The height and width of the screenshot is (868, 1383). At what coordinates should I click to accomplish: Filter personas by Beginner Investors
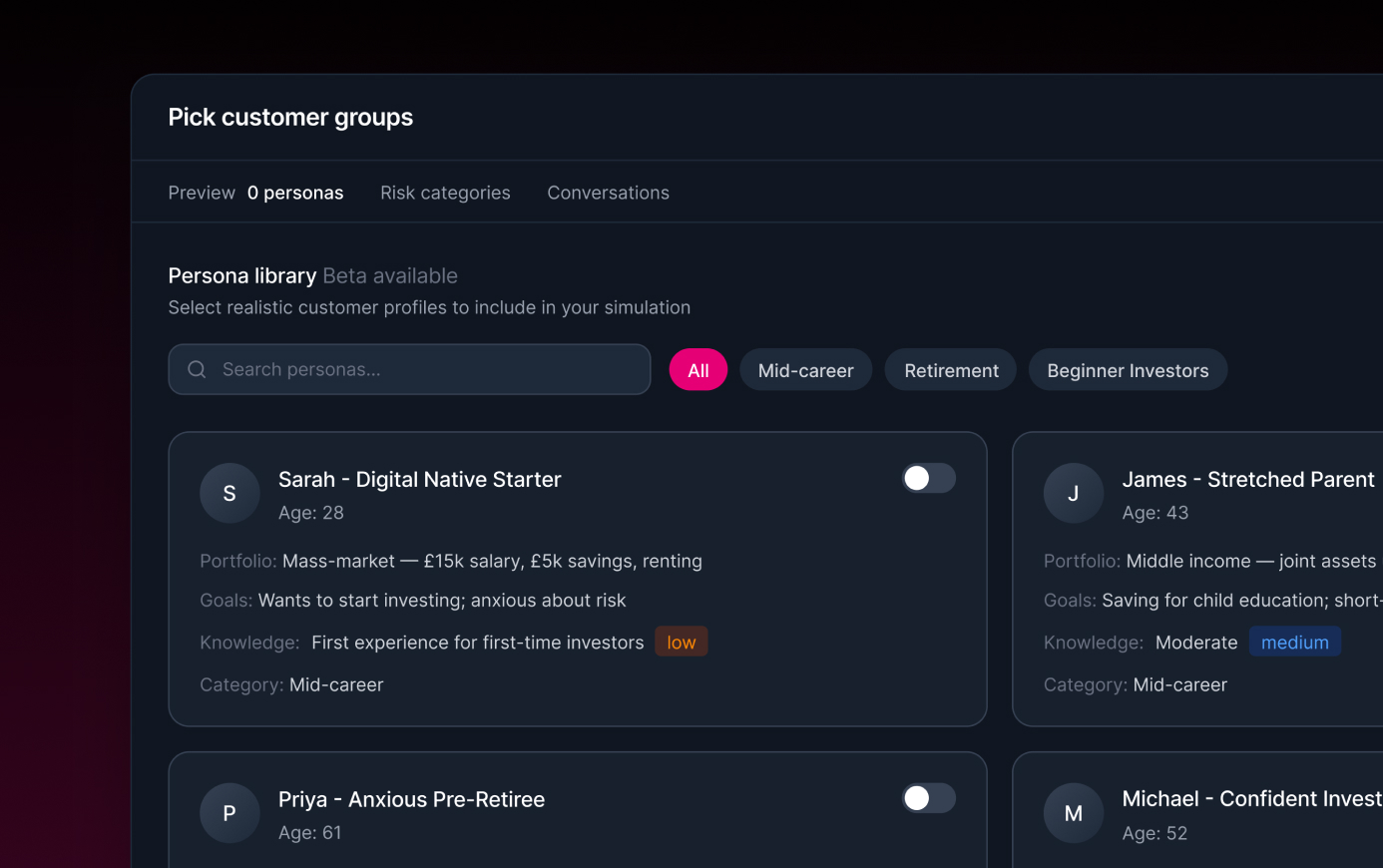[1128, 370]
